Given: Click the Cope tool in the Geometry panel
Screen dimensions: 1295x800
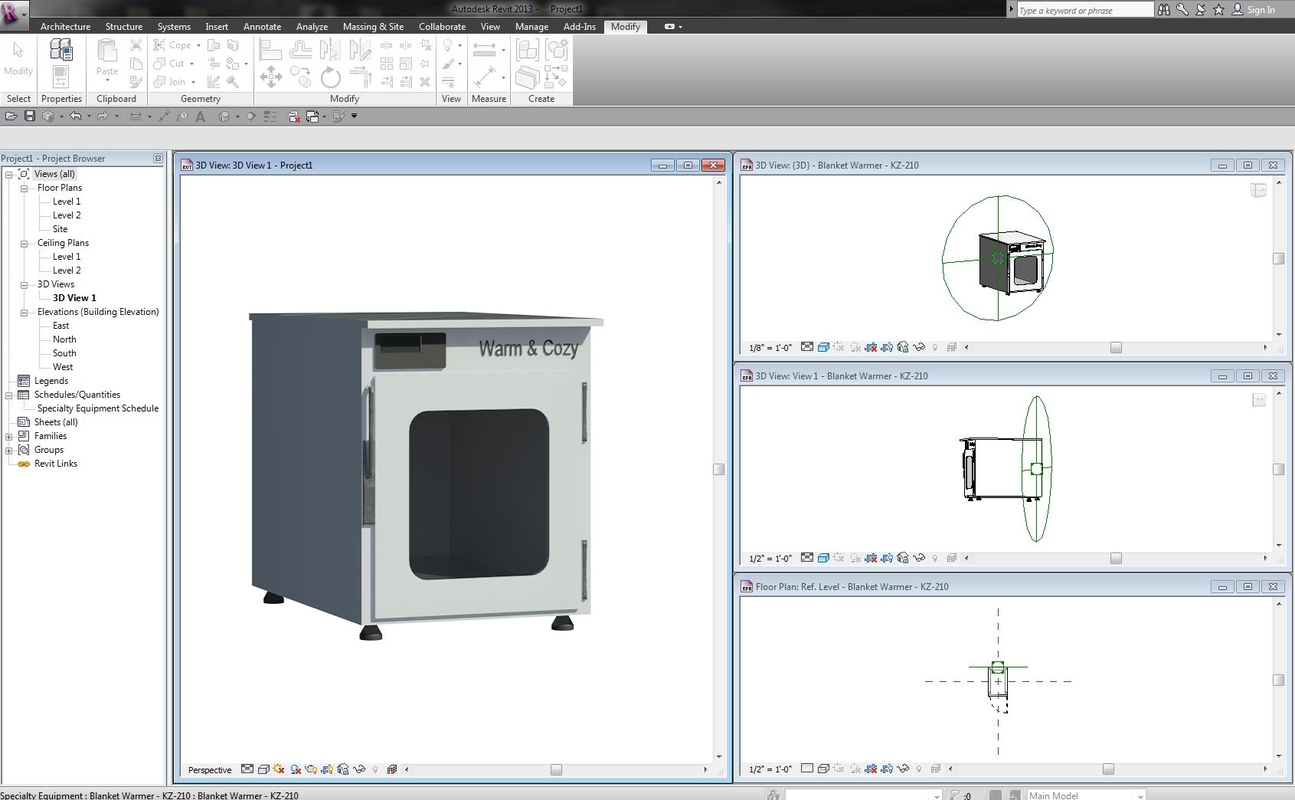Looking at the screenshot, I should pyautogui.click(x=172, y=45).
